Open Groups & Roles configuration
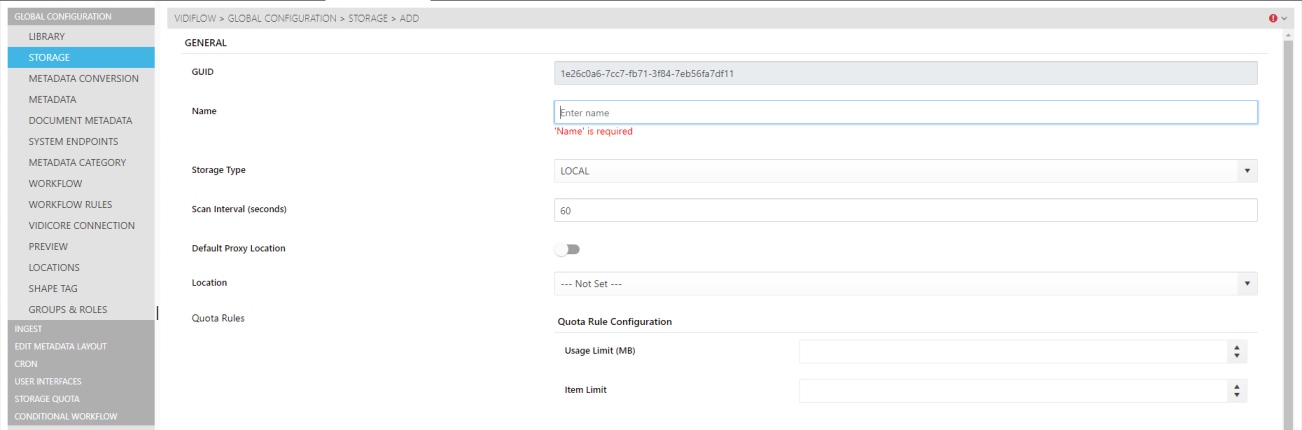The image size is (1302, 430). pos(68,309)
